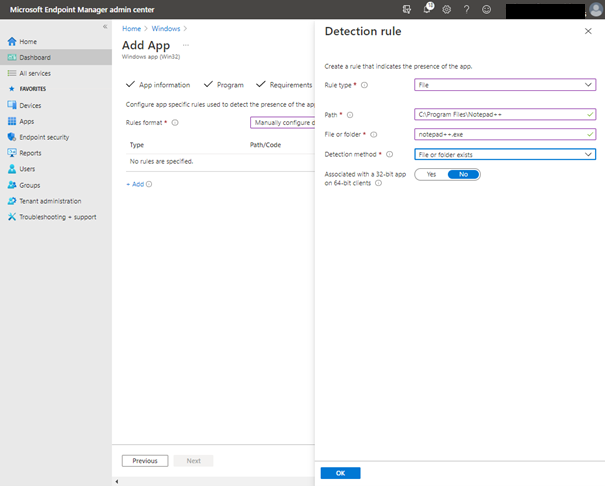Close the Detection rule panel
The image size is (605, 486).
pos(588,31)
